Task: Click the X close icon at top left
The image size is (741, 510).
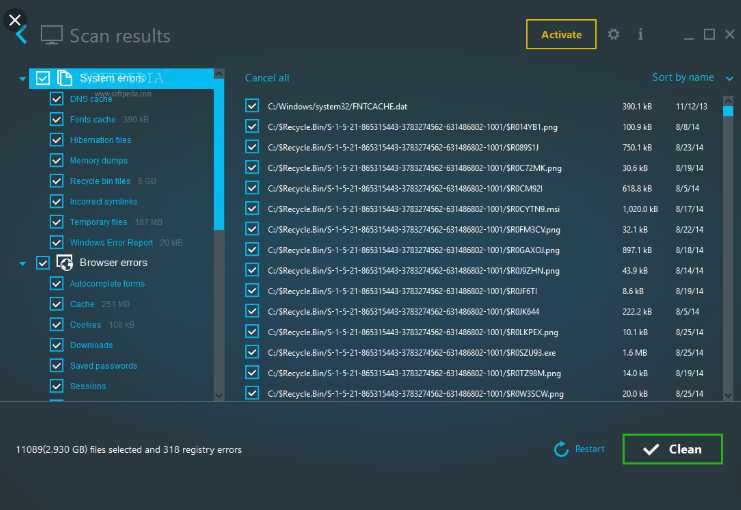Action: [x=13, y=18]
